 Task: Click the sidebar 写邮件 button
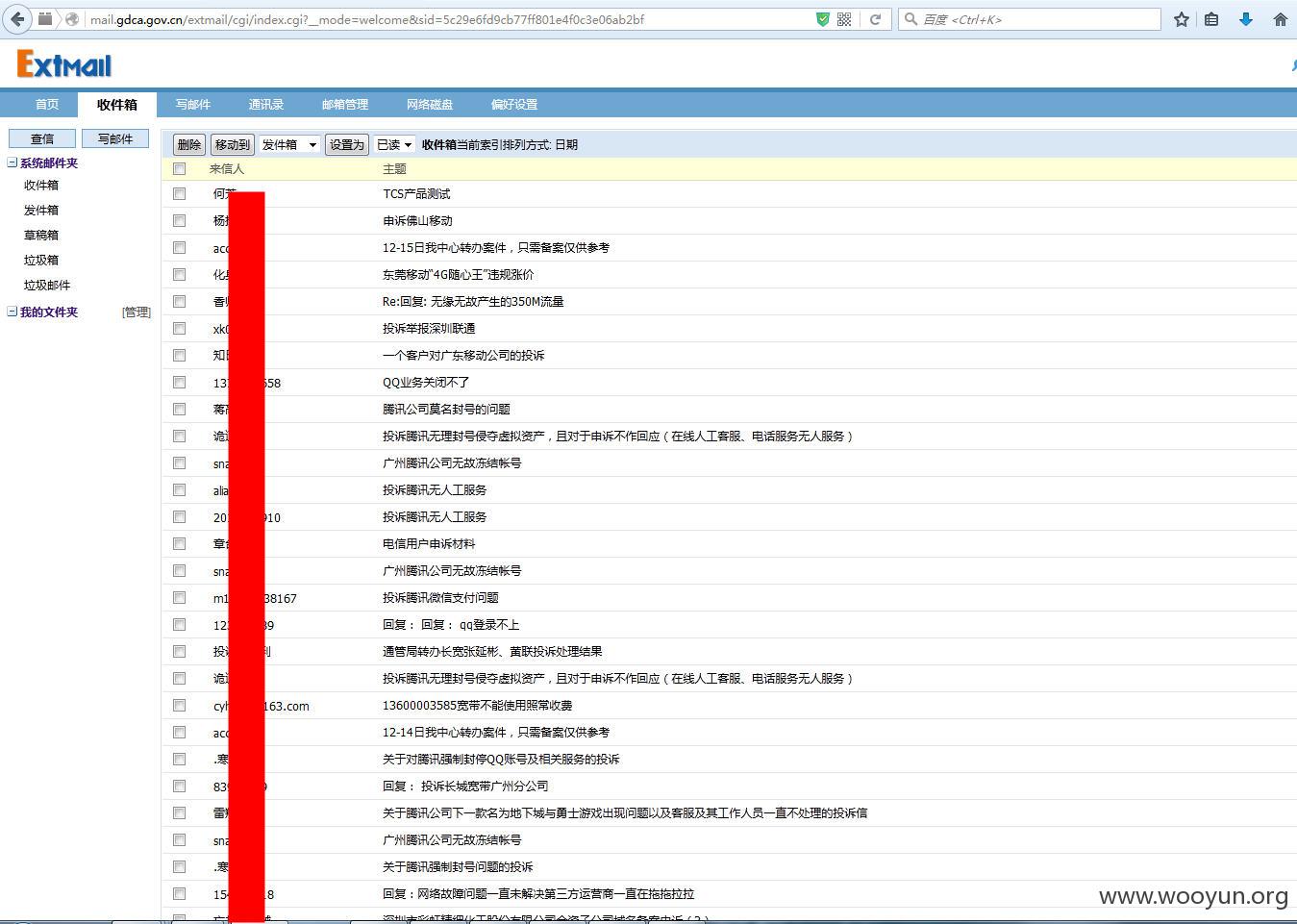[115, 138]
